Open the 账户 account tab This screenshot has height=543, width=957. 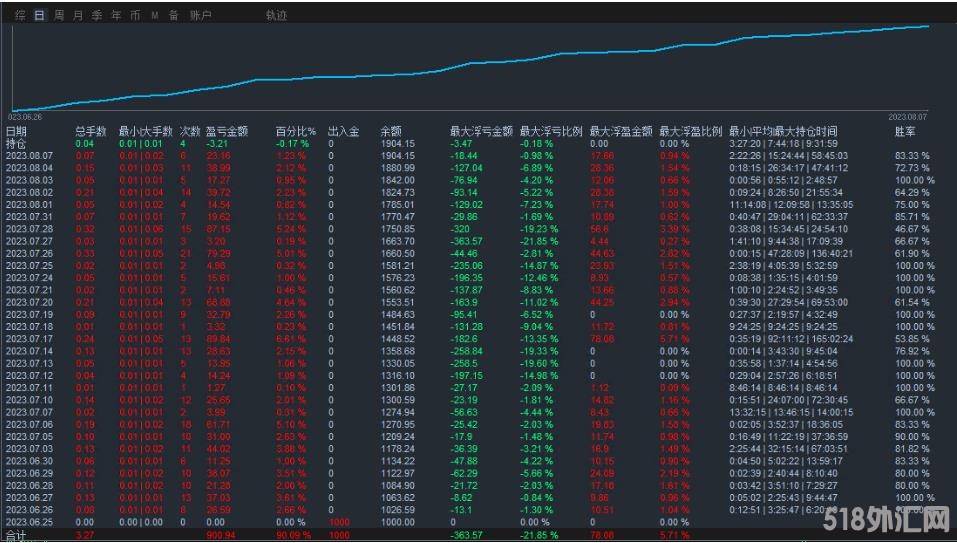[200, 16]
